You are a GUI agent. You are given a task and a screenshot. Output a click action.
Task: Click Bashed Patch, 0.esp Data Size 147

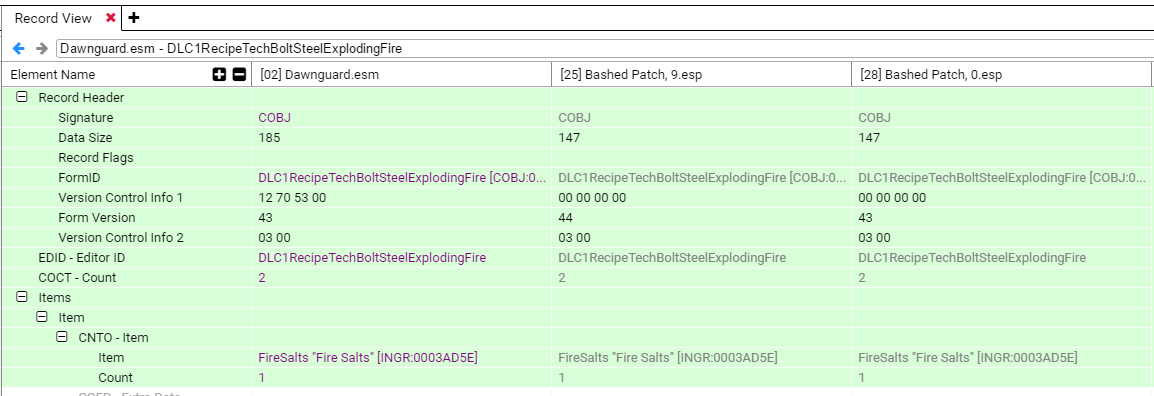tap(869, 138)
